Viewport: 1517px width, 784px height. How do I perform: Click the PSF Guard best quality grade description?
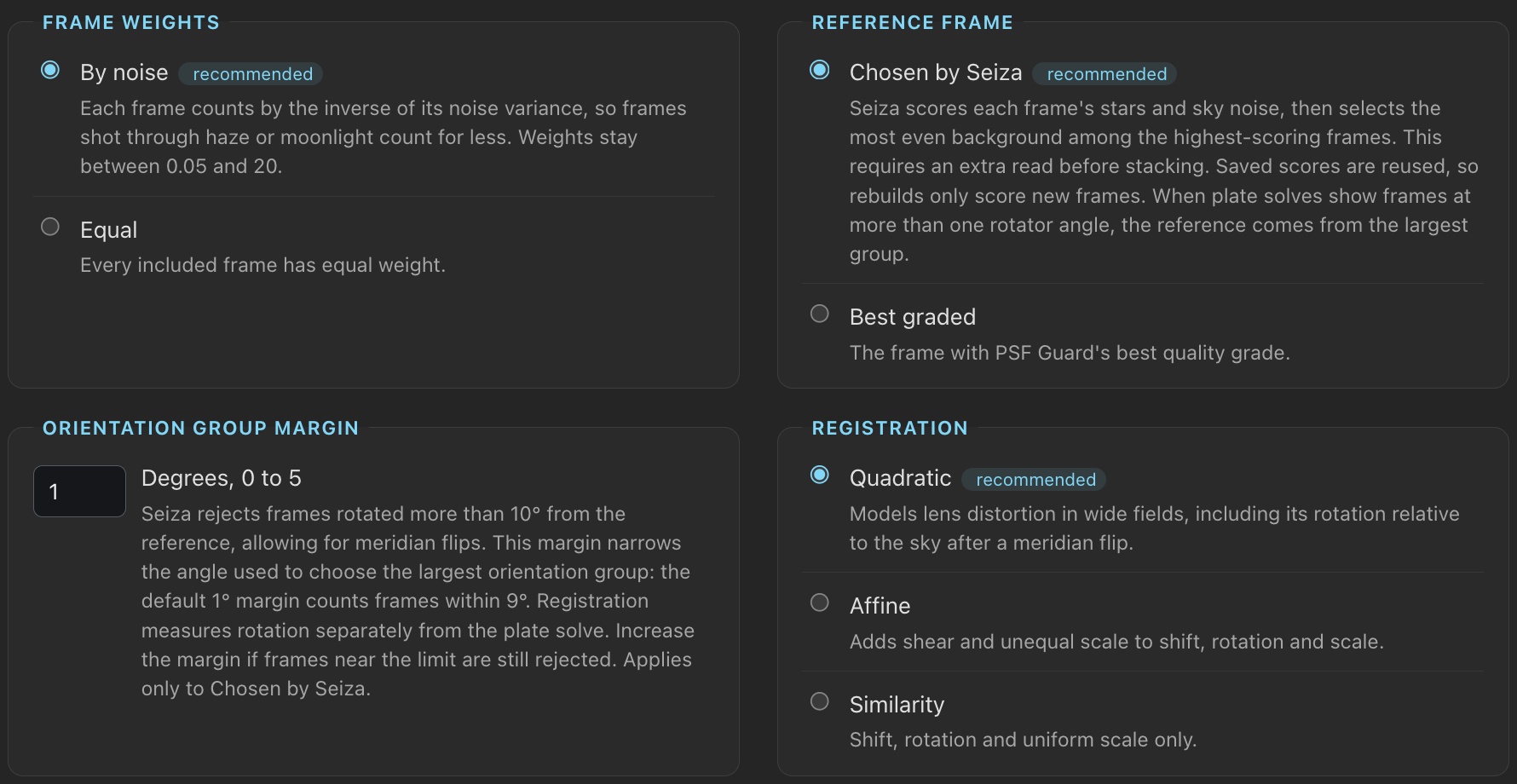click(1070, 353)
